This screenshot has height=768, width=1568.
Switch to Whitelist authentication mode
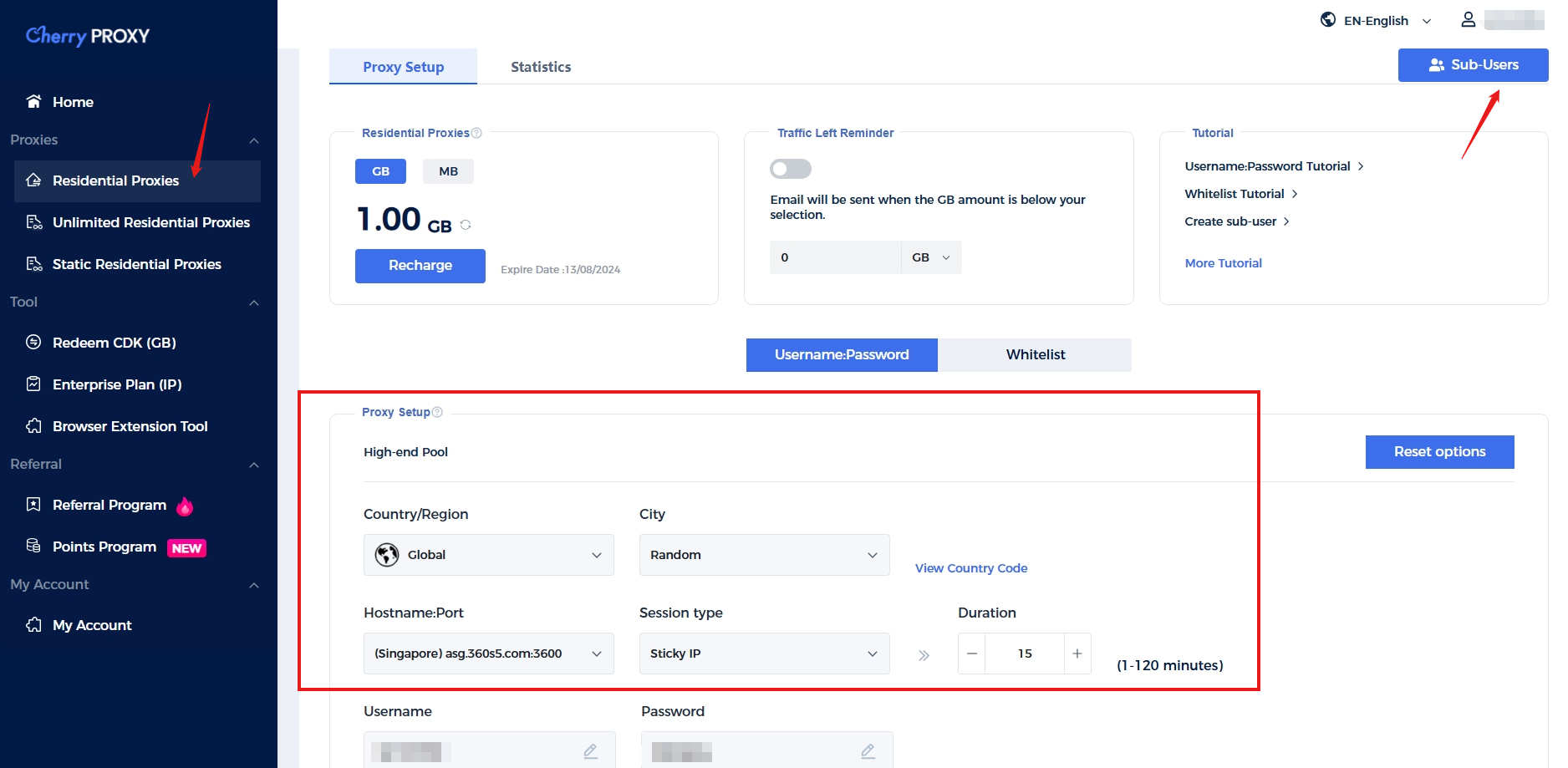(x=1035, y=354)
